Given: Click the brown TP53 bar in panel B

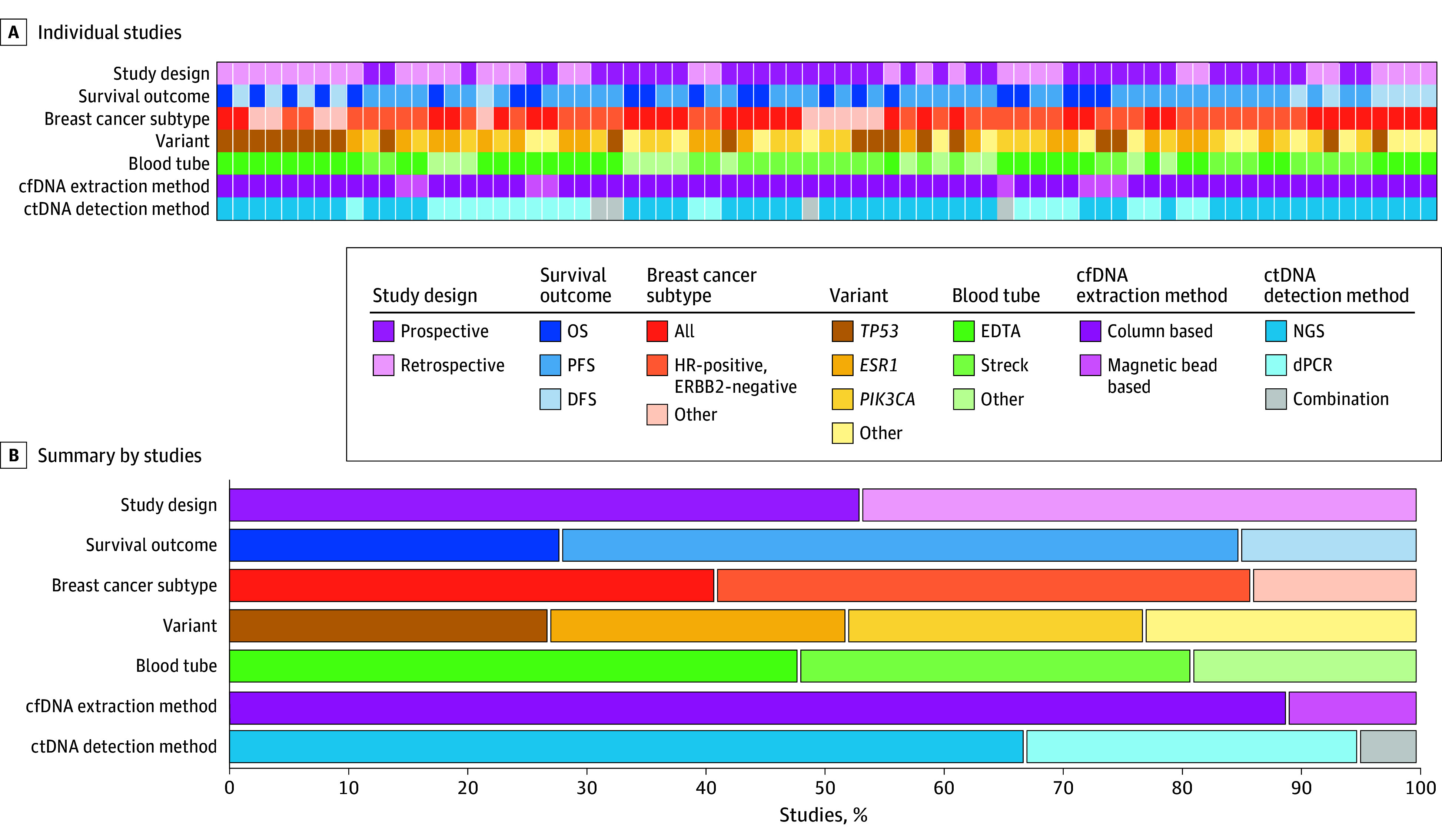Looking at the screenshot, I should (x=388, y=625).
